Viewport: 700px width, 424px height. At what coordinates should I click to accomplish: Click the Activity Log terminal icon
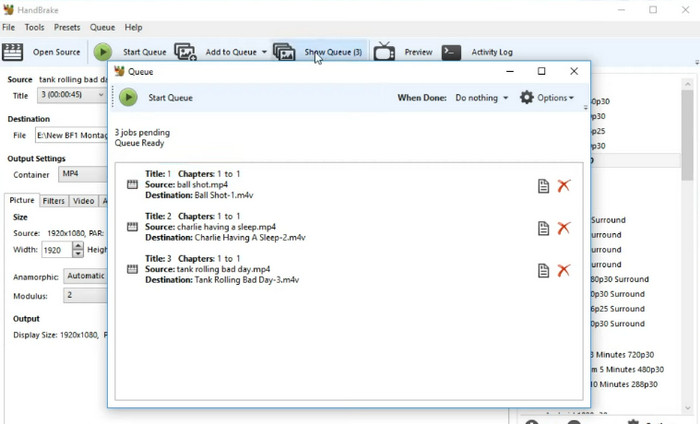point(451,52)
